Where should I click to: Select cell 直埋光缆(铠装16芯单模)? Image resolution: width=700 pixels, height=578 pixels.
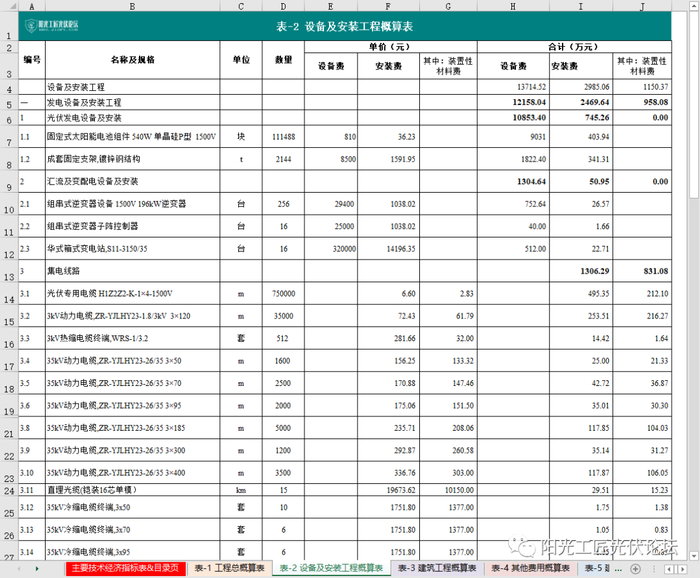(x=132, y=490)
